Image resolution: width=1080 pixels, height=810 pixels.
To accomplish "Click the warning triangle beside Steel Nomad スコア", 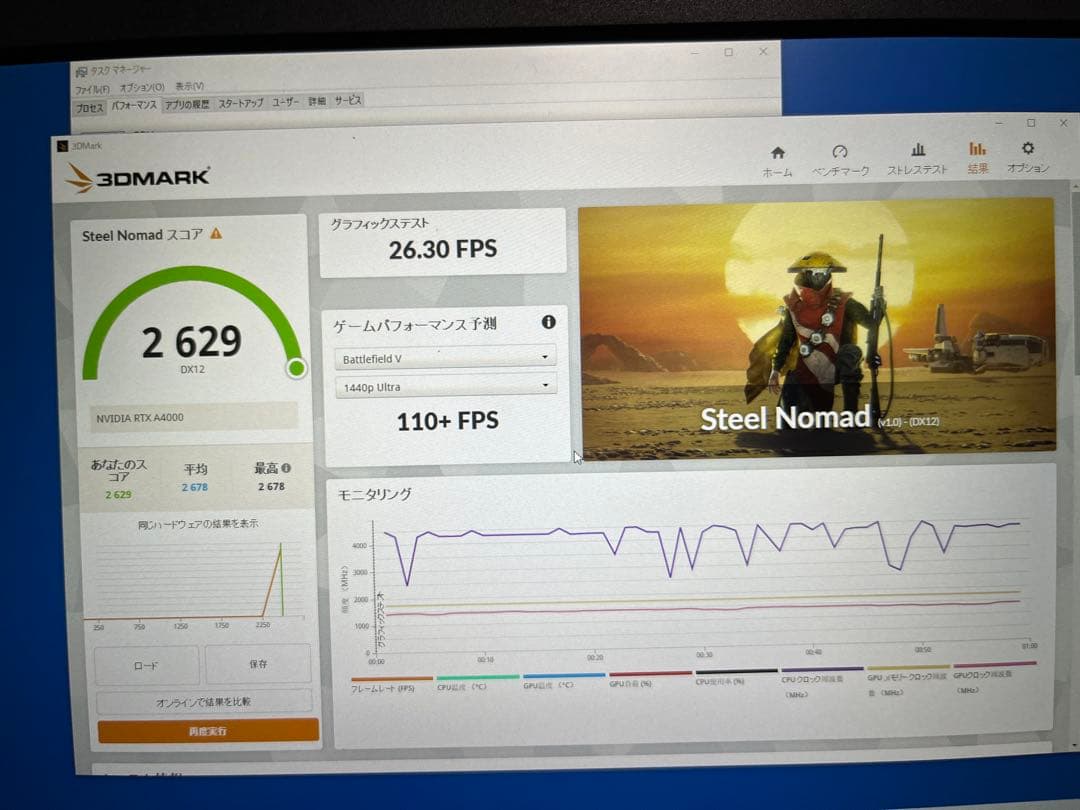I will 216,234.
